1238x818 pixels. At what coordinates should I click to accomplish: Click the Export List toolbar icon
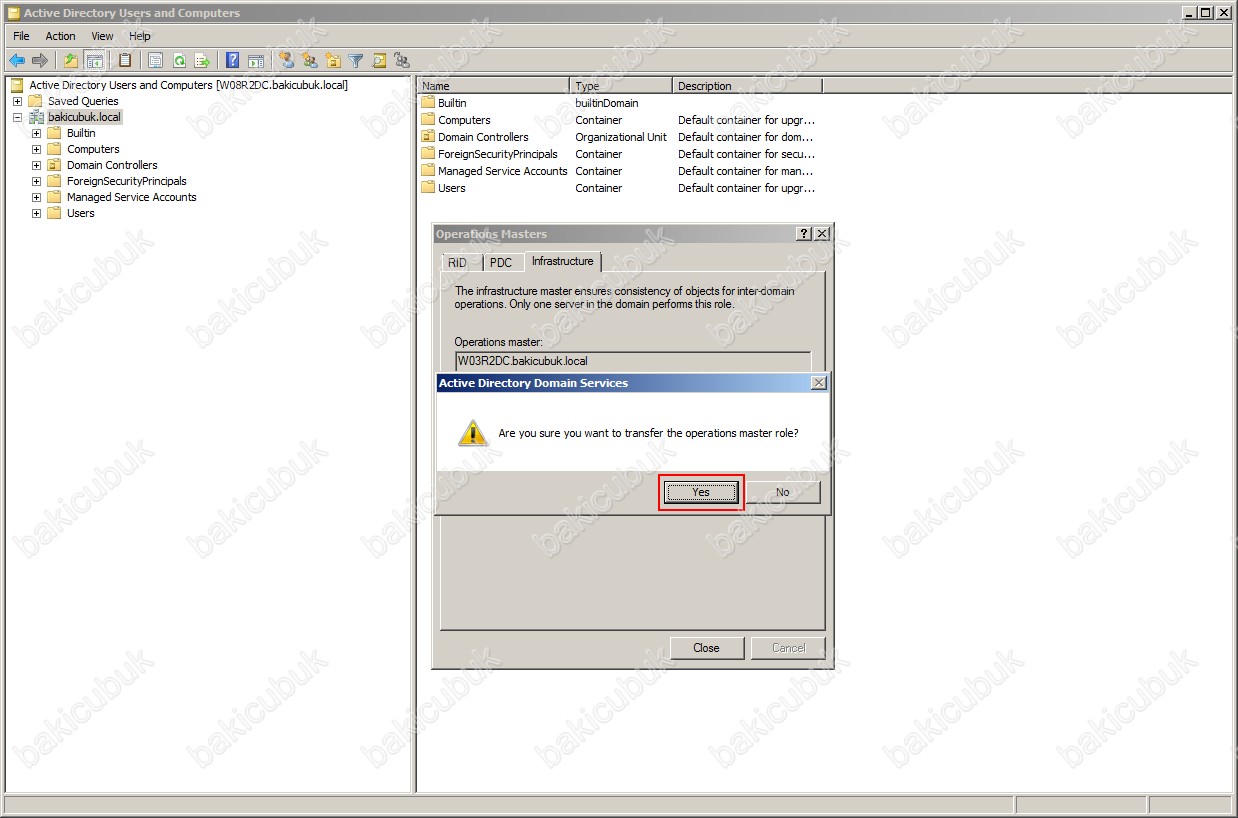pyautogui.click(x=202, y=61)
